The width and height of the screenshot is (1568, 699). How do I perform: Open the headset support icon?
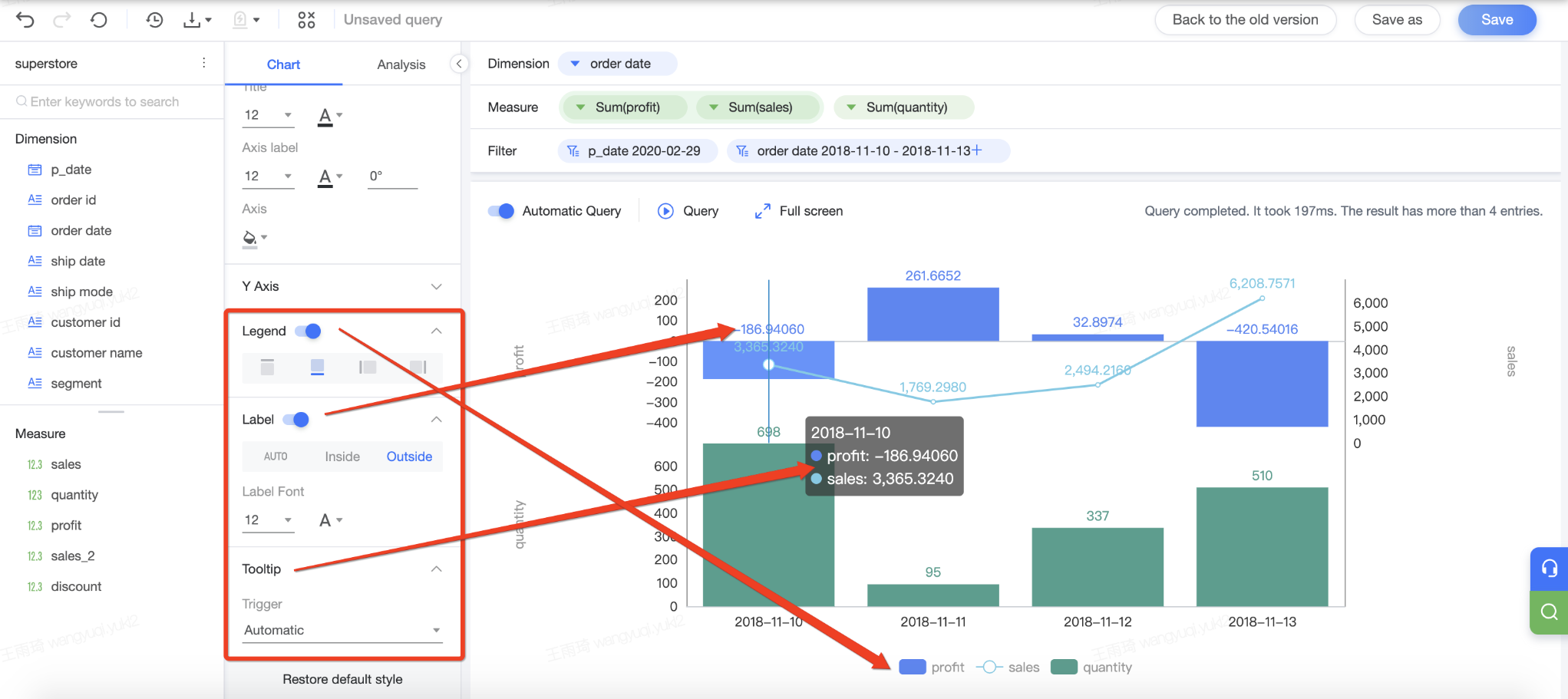tap(1549, 569)
